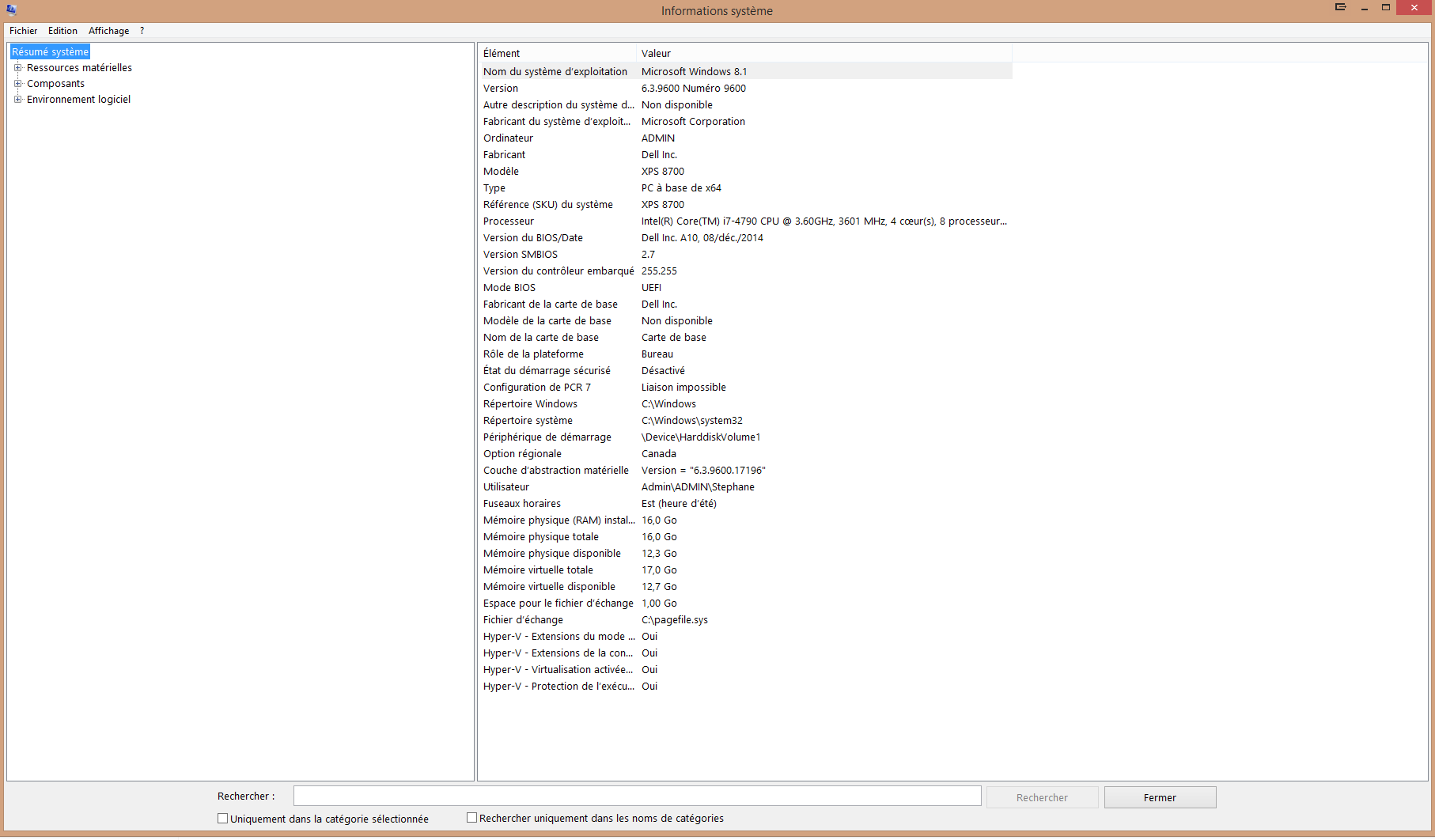Select the Répertoire Windows row
This screenshot has height=840, width=1435.
746,404
